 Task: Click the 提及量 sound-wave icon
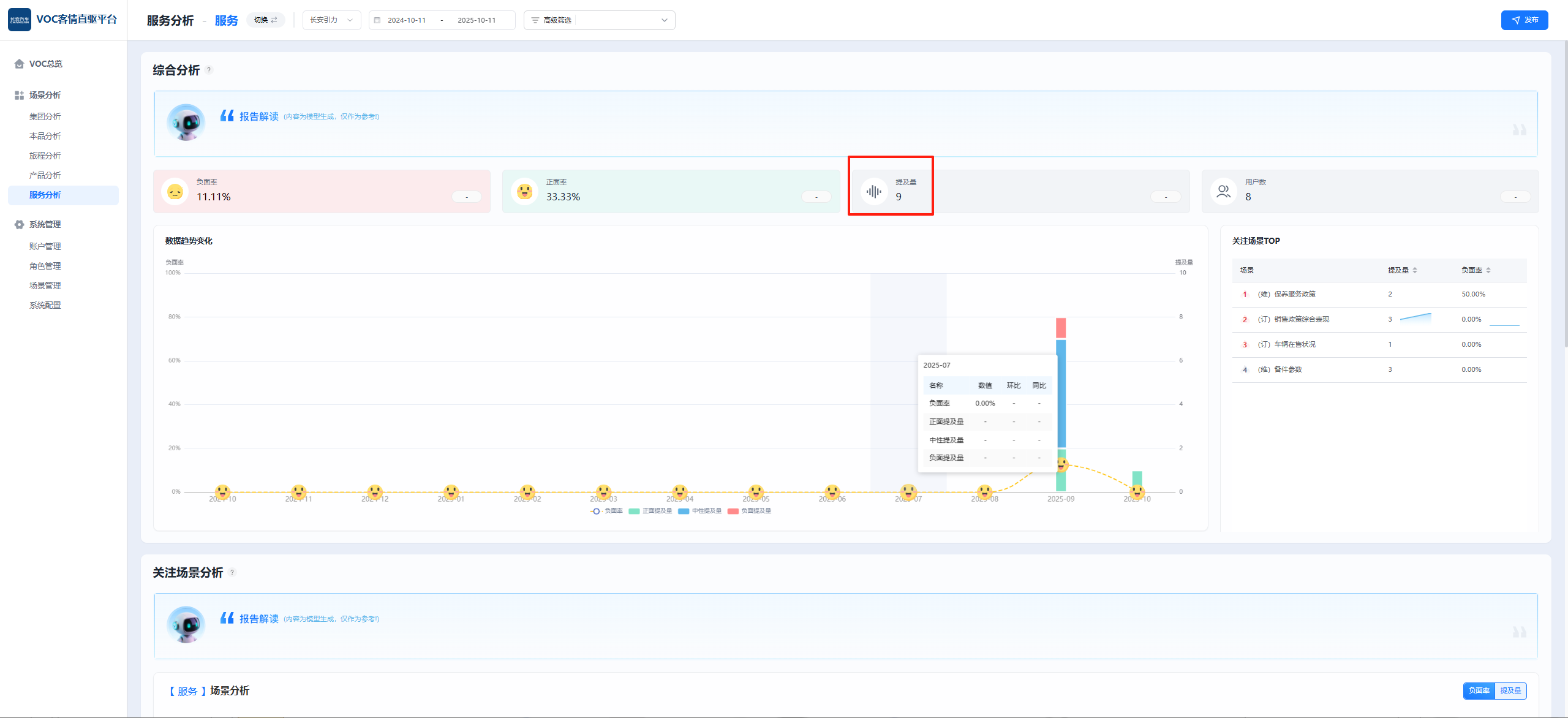coord(874,192)
